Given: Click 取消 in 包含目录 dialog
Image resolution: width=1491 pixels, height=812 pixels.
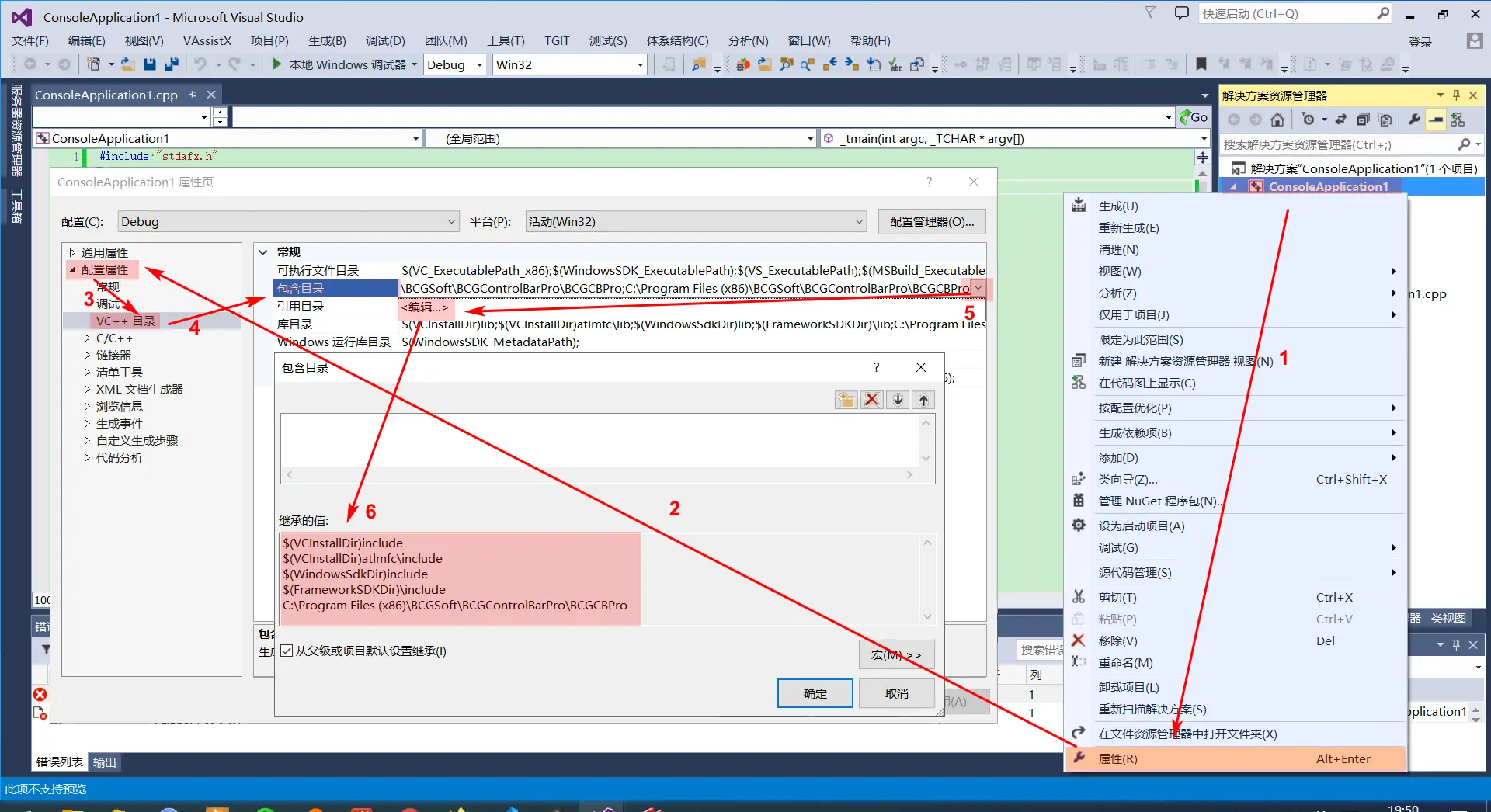Looking at the screenshot, I should click(x=897, y=693).
